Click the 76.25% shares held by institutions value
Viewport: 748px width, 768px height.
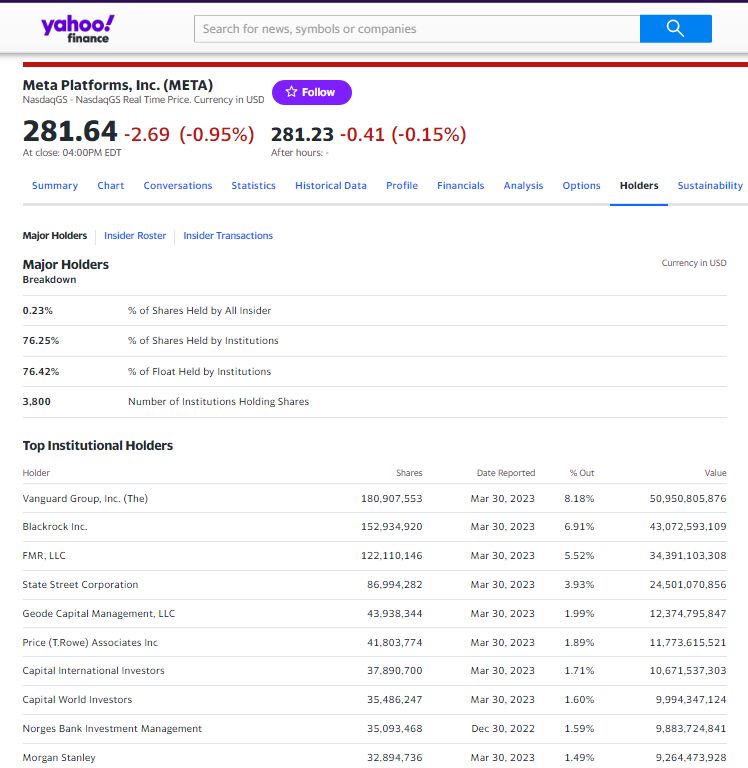(x=41, y=340)
